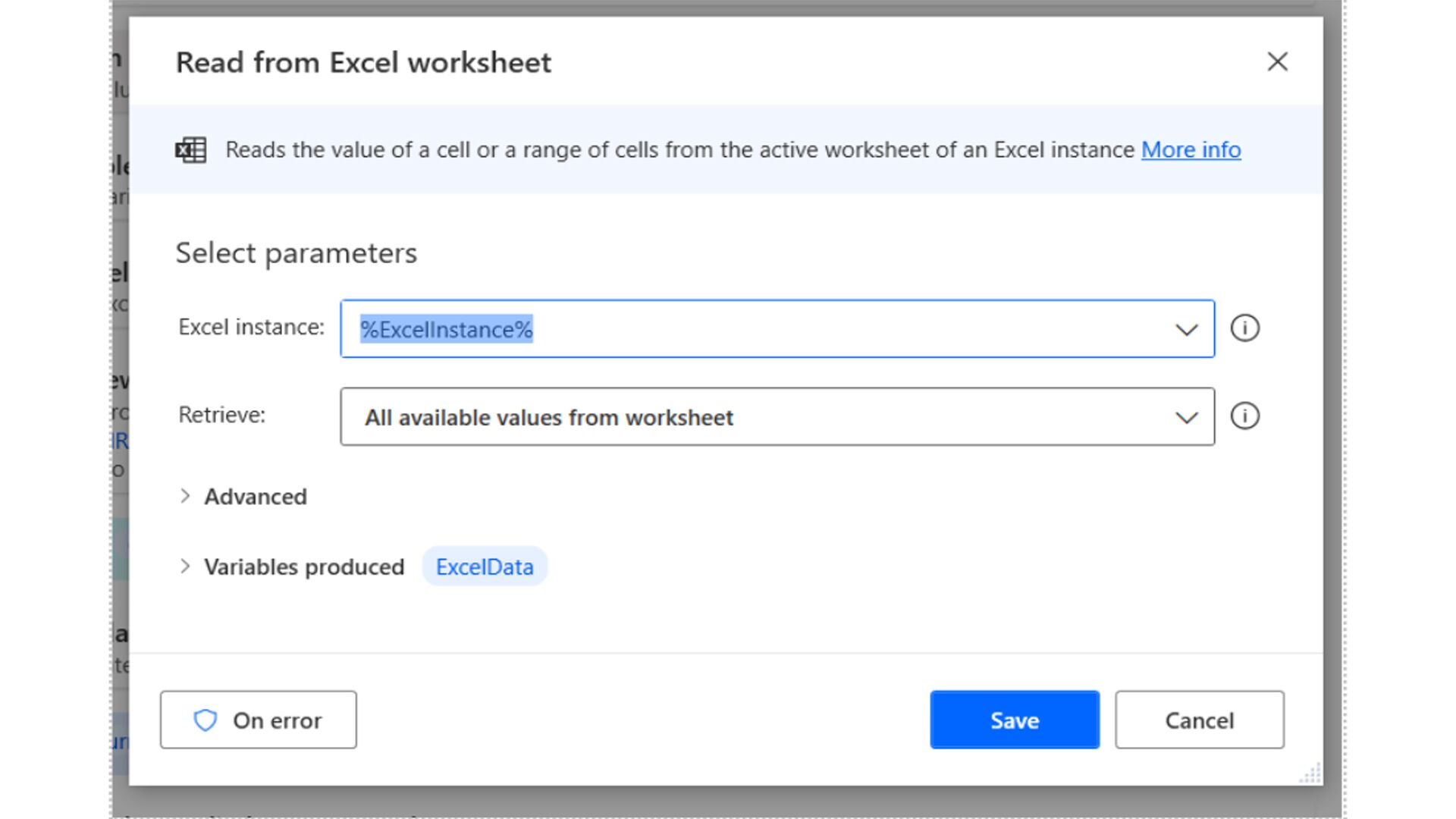Open the Excel instance dropdown arrow
Viewport: 1456px width, 819px height.
[1186, 330]
